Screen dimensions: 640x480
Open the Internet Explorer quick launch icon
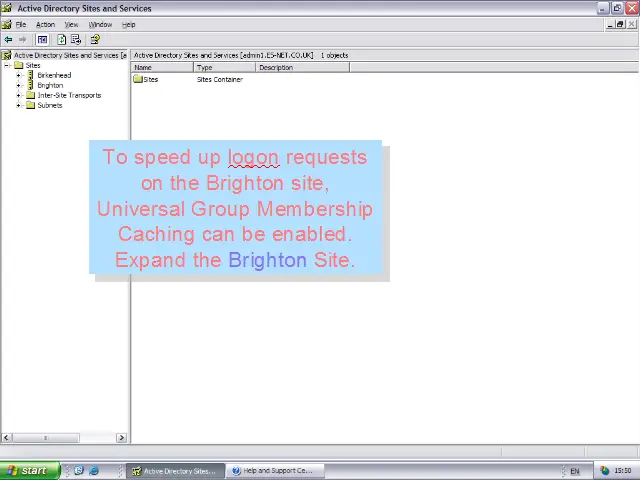pos(94,471)
